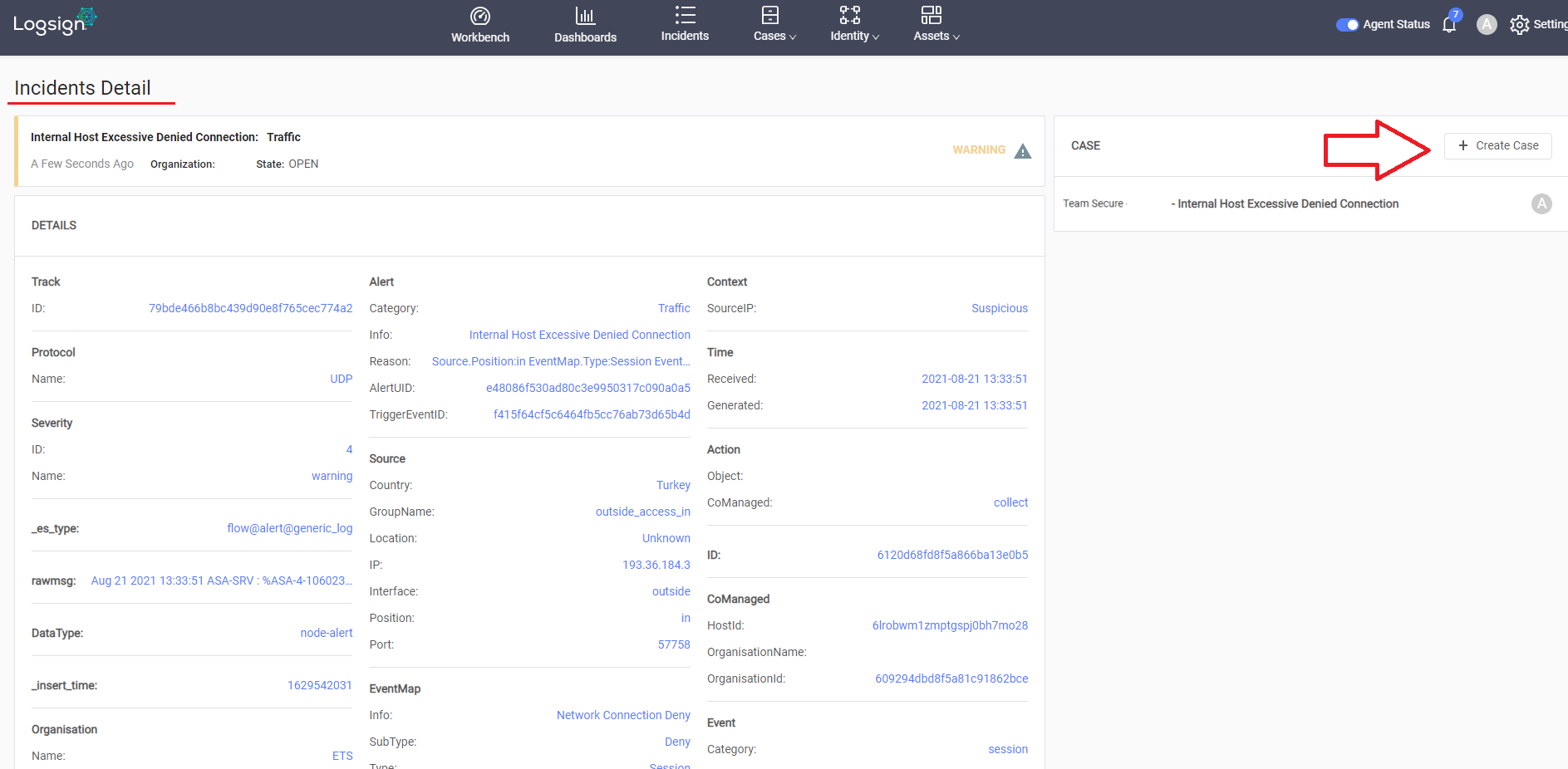Click the EventMap SubType Deny value
The height and width of the screenshot is (769, 1568).
[677, 742]
